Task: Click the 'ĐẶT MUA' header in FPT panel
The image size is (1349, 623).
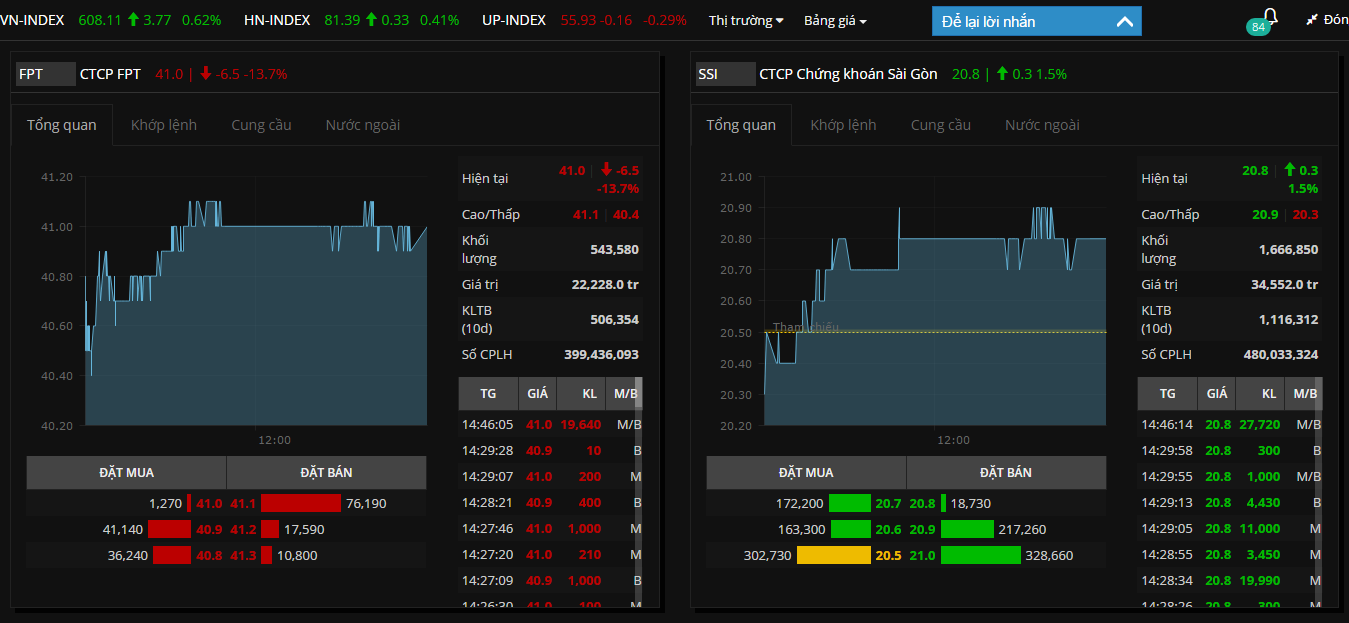Action: click(127, 473)
